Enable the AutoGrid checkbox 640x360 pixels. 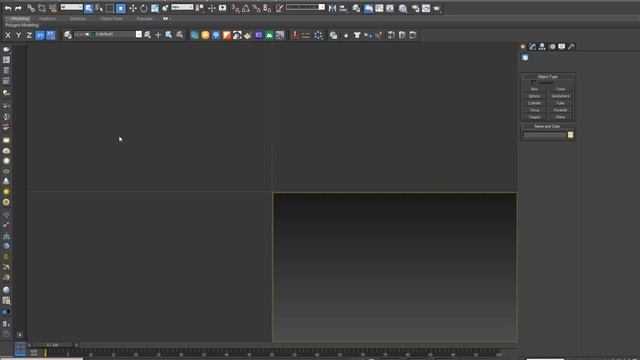[533, 82]
